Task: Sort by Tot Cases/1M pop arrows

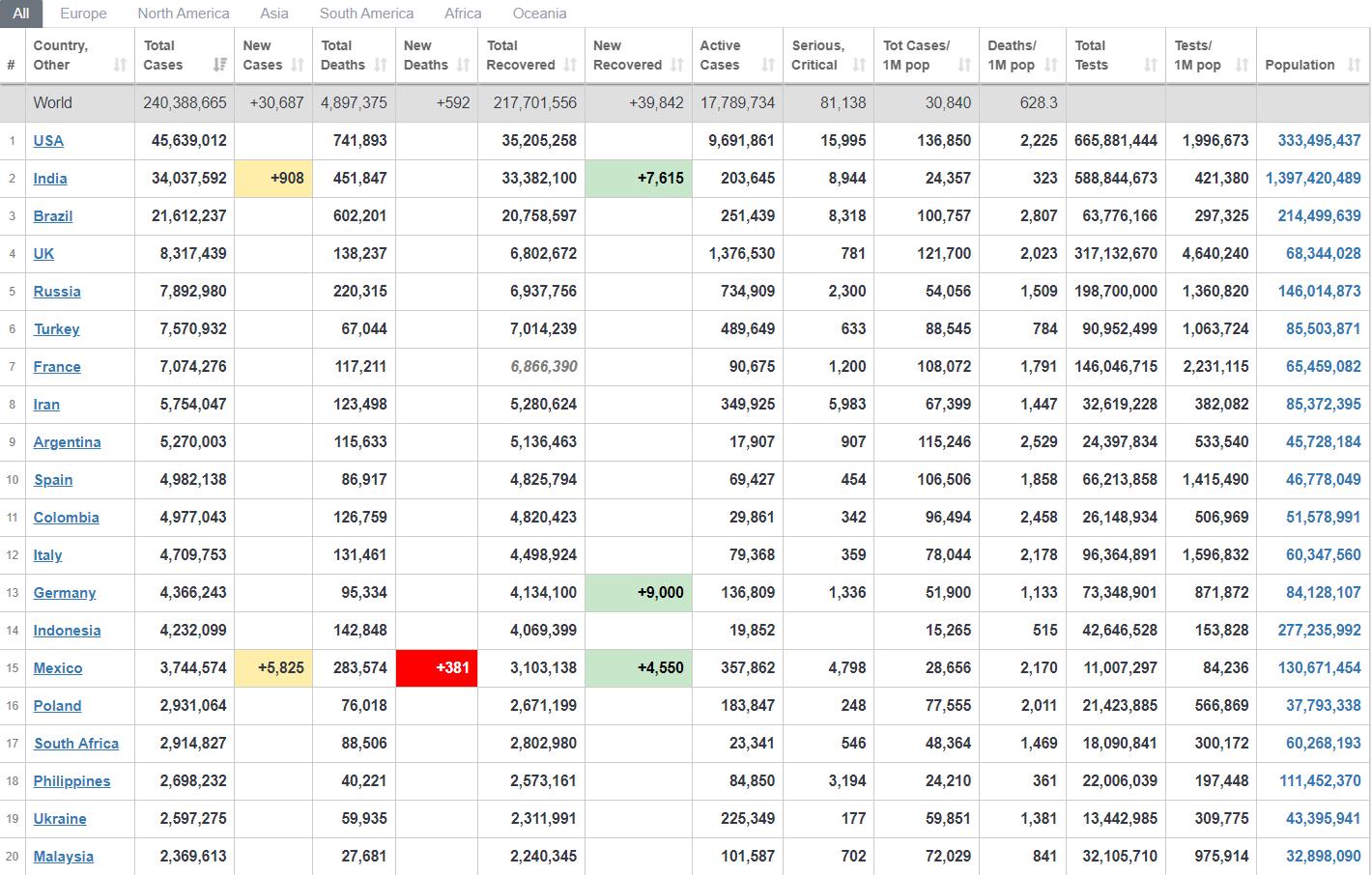Action: click(964, 65)
